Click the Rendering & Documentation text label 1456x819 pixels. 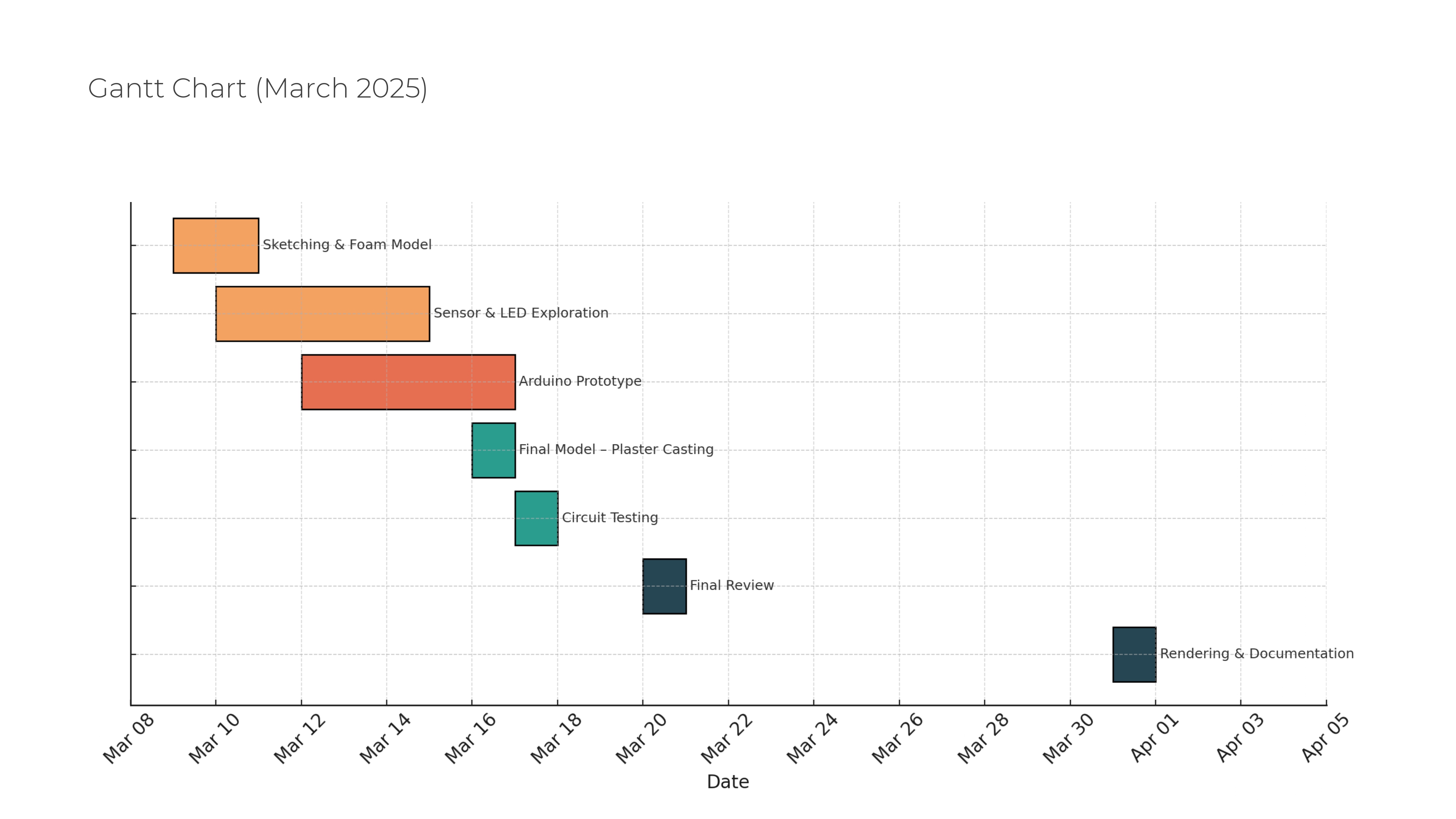tap(1257, 654)
